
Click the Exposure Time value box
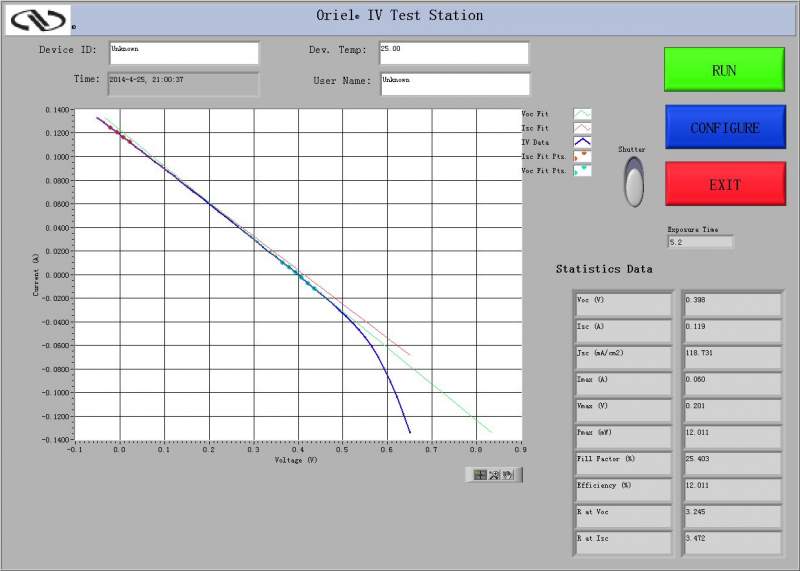tap(701, 242)
